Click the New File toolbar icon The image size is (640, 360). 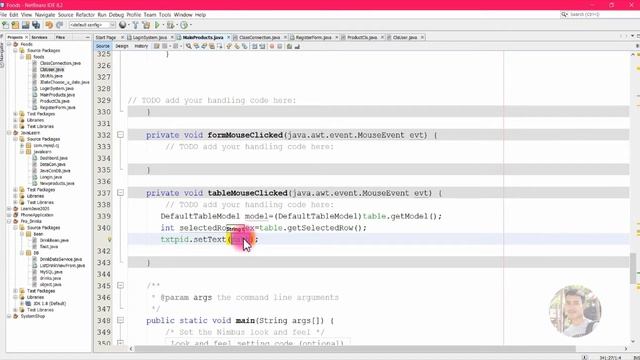(5, 25)
